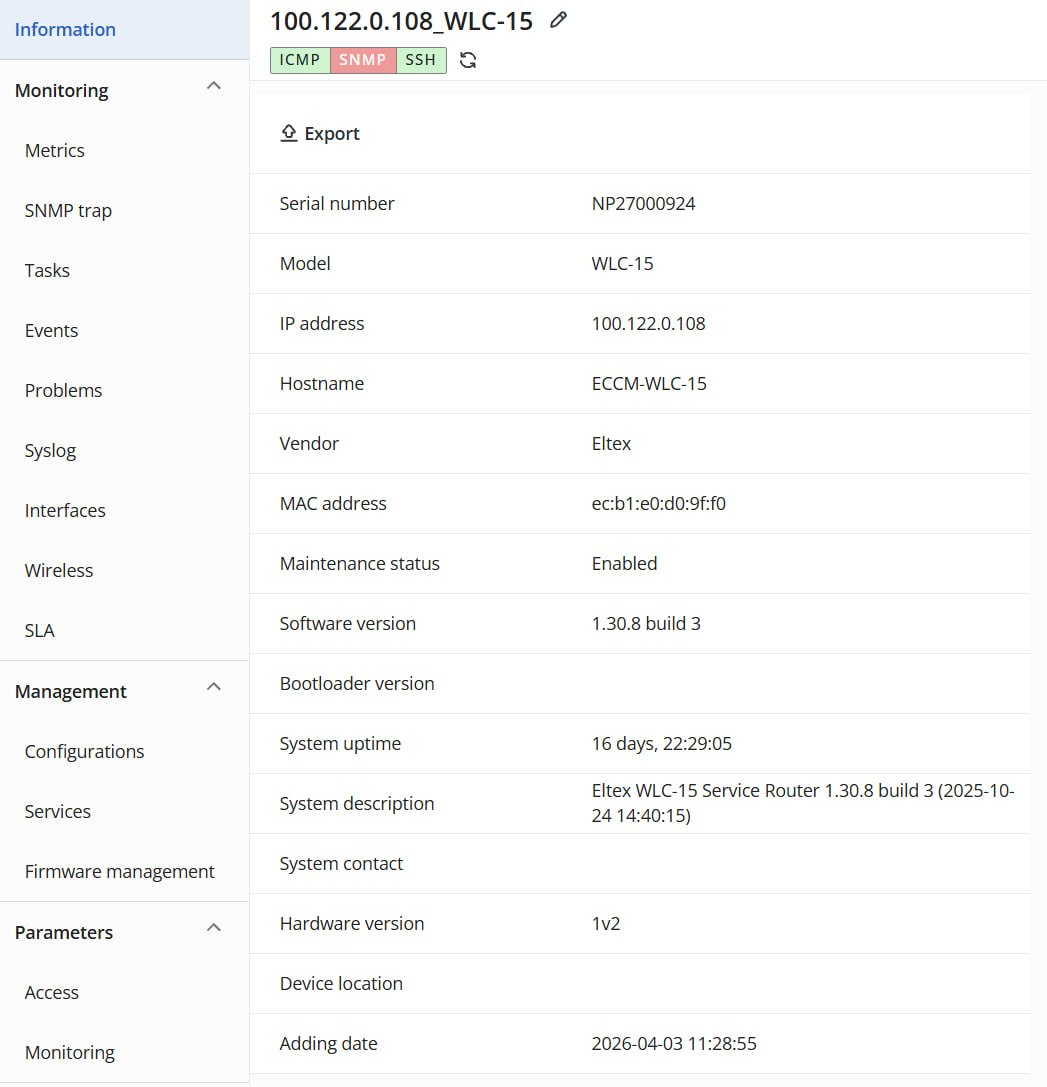The width and height of the screenshot is (1047, 1087).
Task: Open the Information page
Action: point(65,30)
